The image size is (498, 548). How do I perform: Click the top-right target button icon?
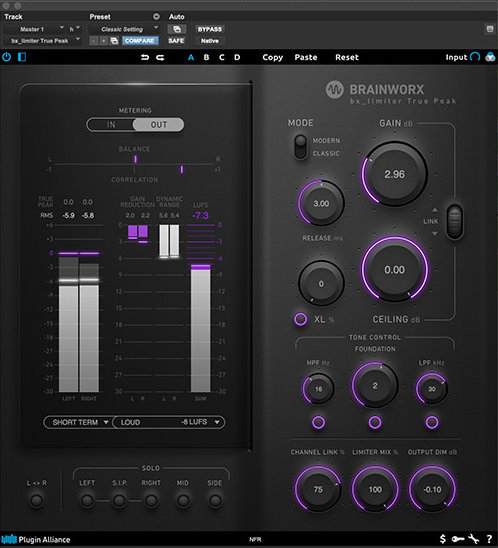click(x=490, y=29)
